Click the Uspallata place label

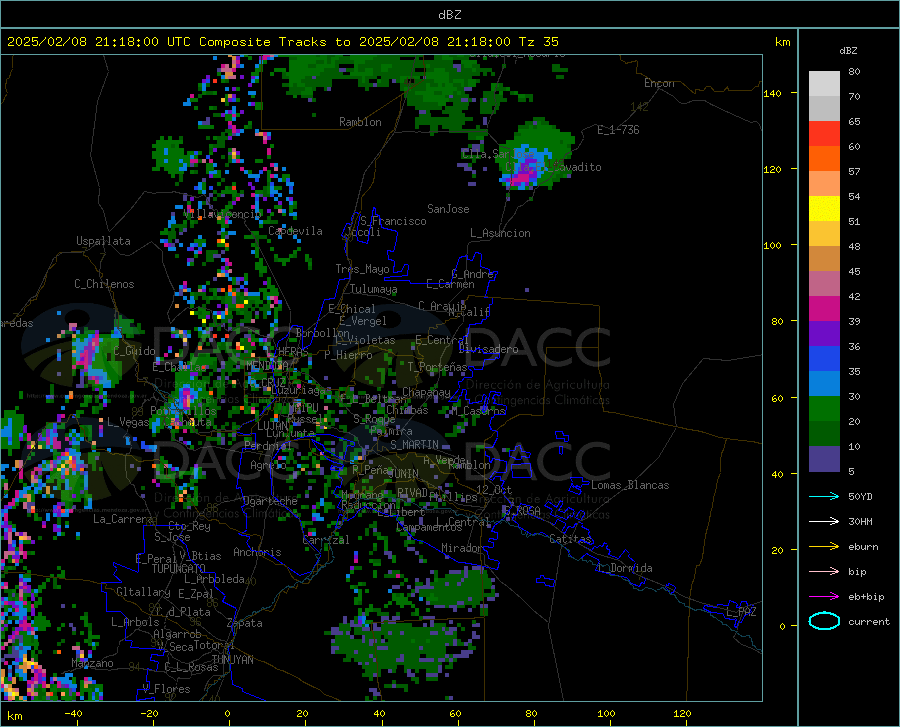tap(103, 241)
